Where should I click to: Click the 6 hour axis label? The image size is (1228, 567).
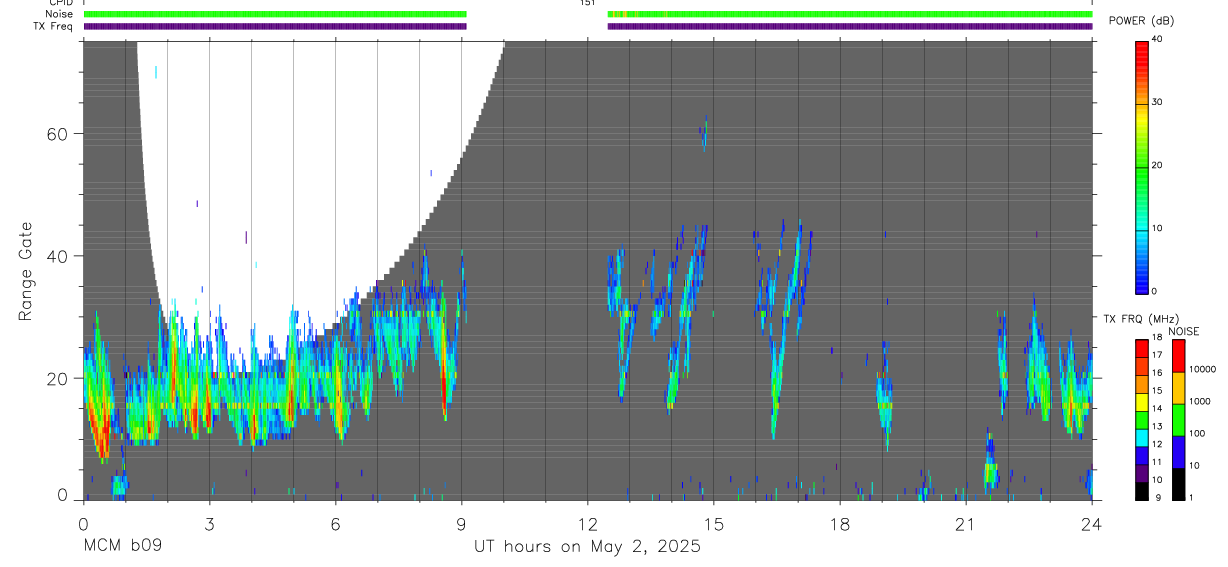pyautogui.click(x=335, y=523)
